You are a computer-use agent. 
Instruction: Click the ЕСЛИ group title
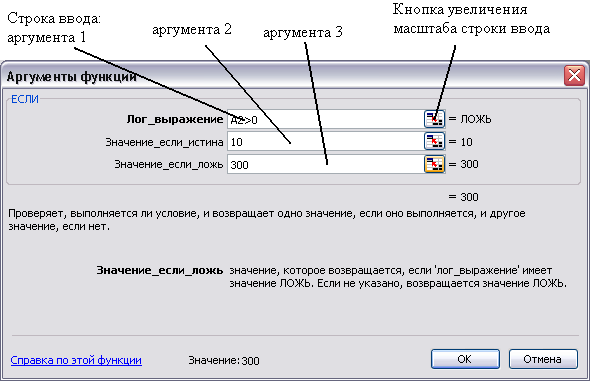[25, 99]
